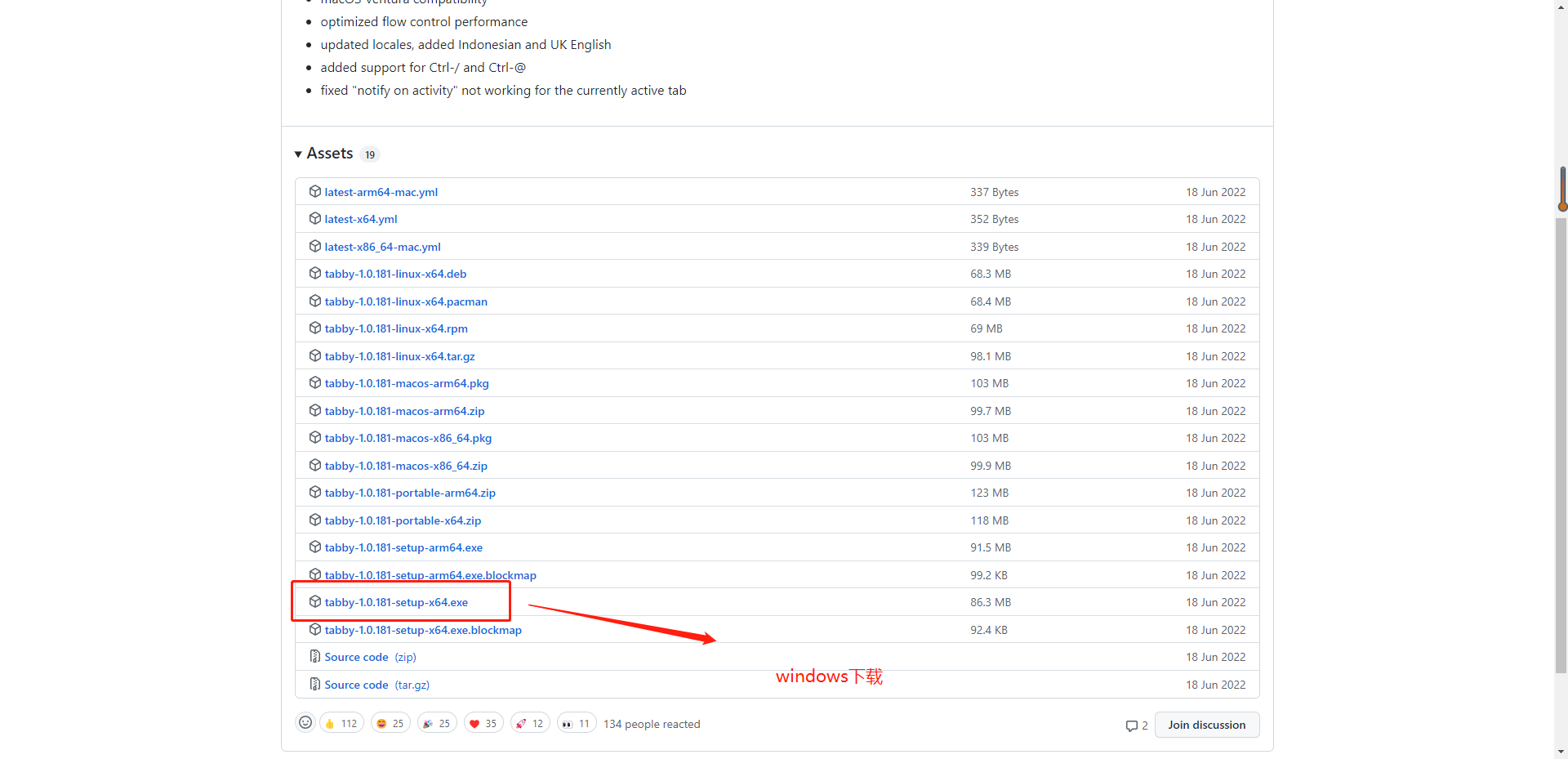This screenshot has height=759, width=1568.
Task: Toggle heart reaction with 35
Action: (x=483, y=723)
